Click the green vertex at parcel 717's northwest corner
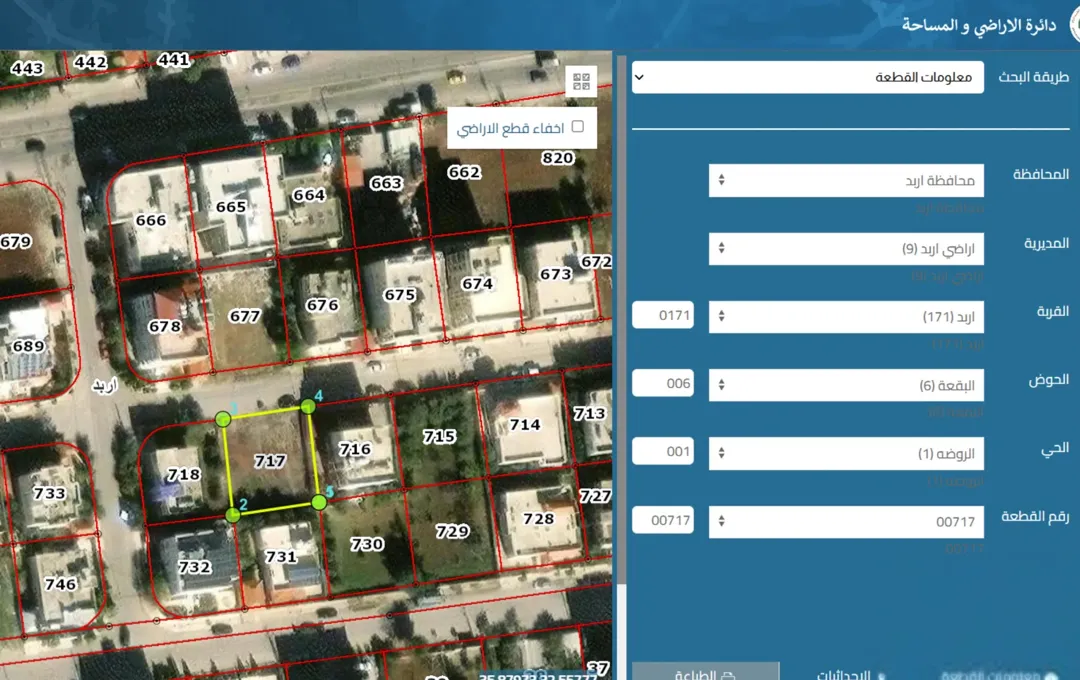The width and height of the screenshot is (1080, 680). pyautogui.click(x=222, y=419)
